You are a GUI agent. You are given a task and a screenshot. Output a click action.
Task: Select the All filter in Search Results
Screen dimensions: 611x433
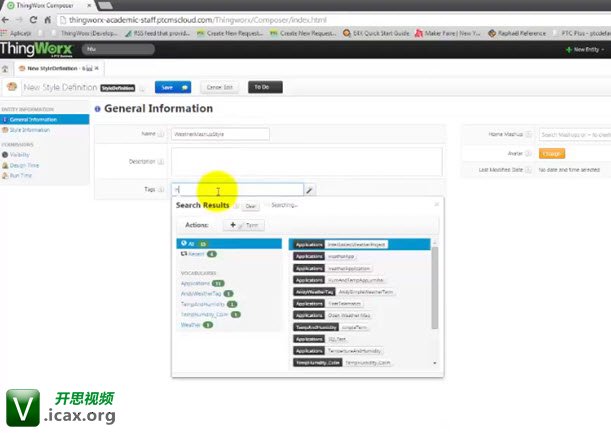click(x=229, y=244)
